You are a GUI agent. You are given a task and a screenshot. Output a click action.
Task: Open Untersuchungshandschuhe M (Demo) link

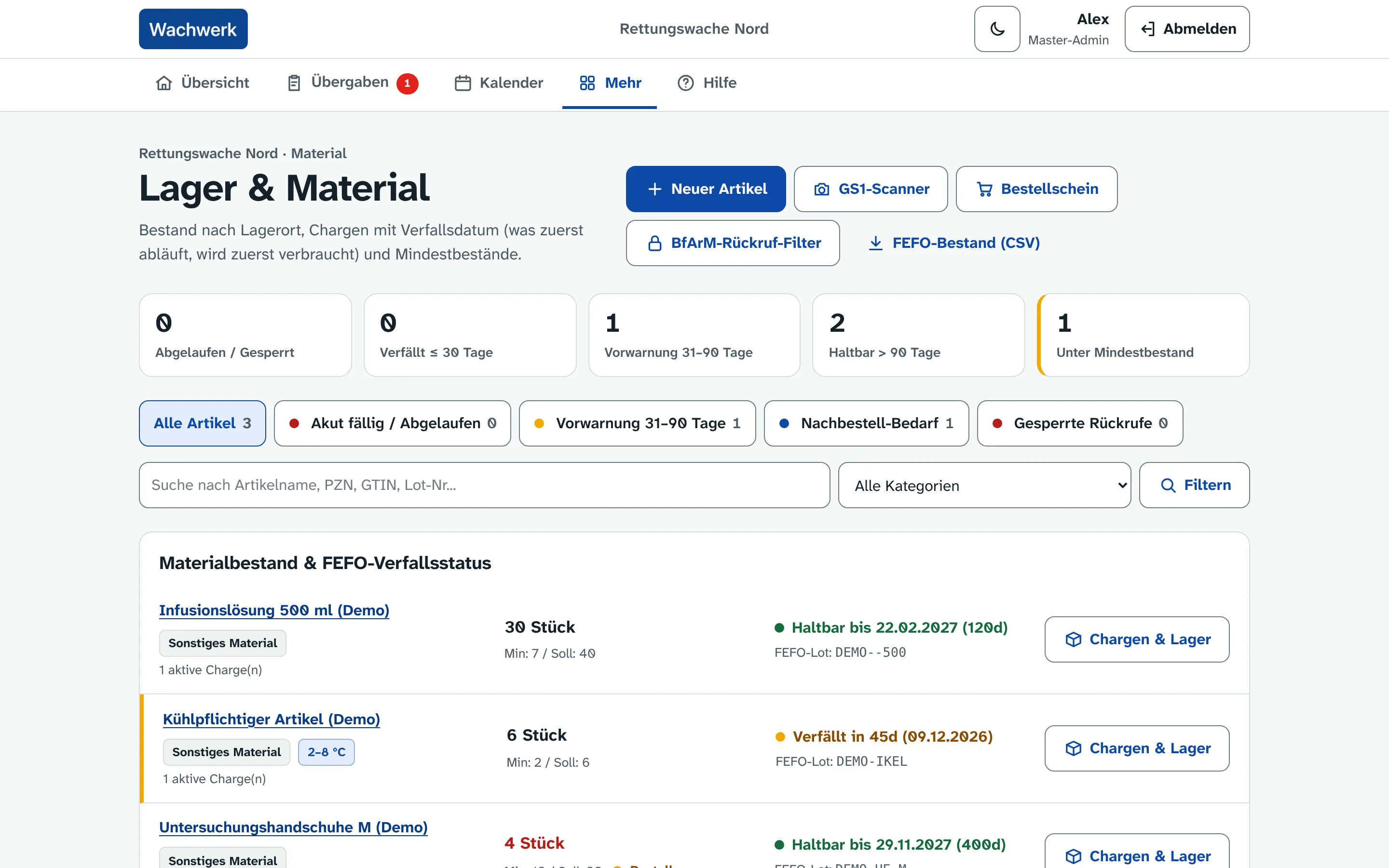[293, 827]
